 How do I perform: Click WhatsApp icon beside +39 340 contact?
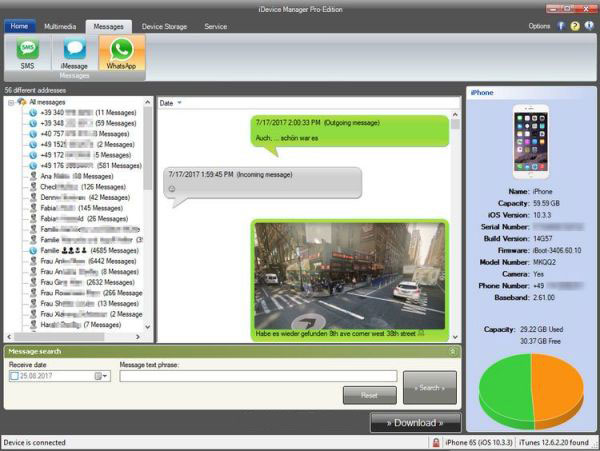tap(33, 112)
